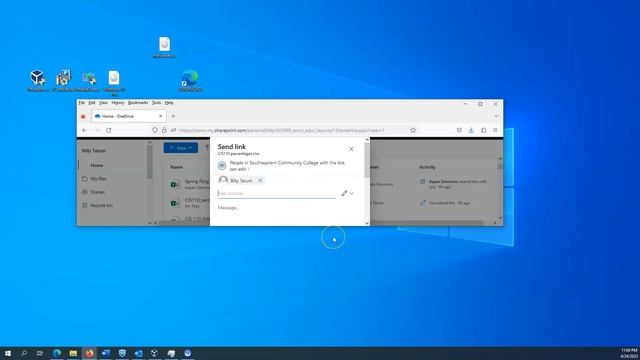This screenshot has width=640, height=360.
Task: Open the Firefox Tools menu
Action: 156,103
